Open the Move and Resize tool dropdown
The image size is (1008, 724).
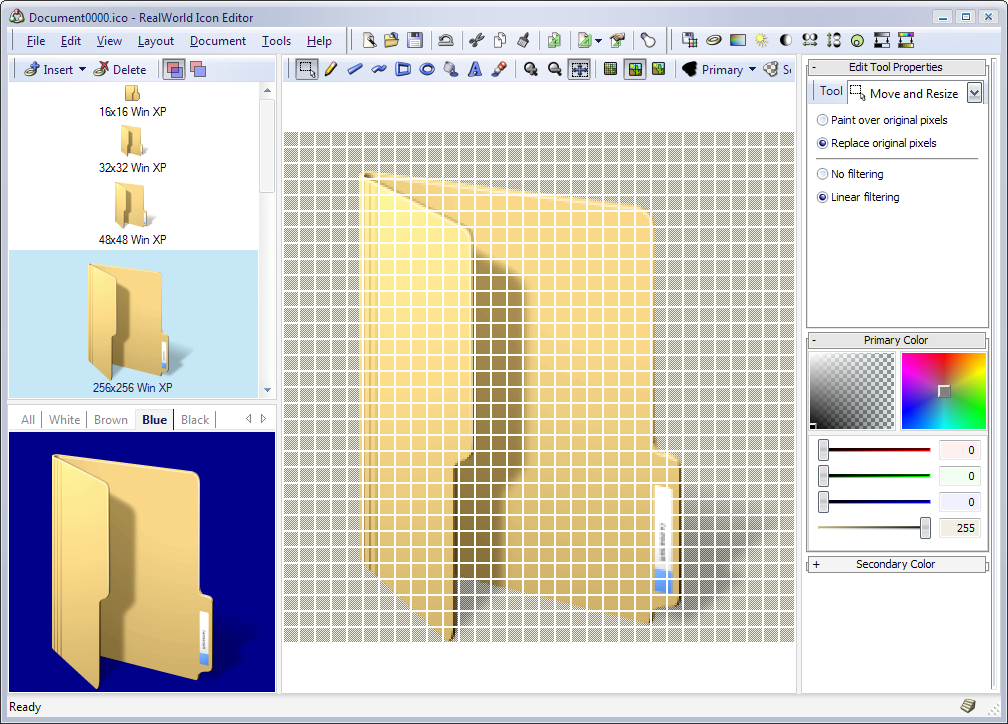click(x=974, y=93)
